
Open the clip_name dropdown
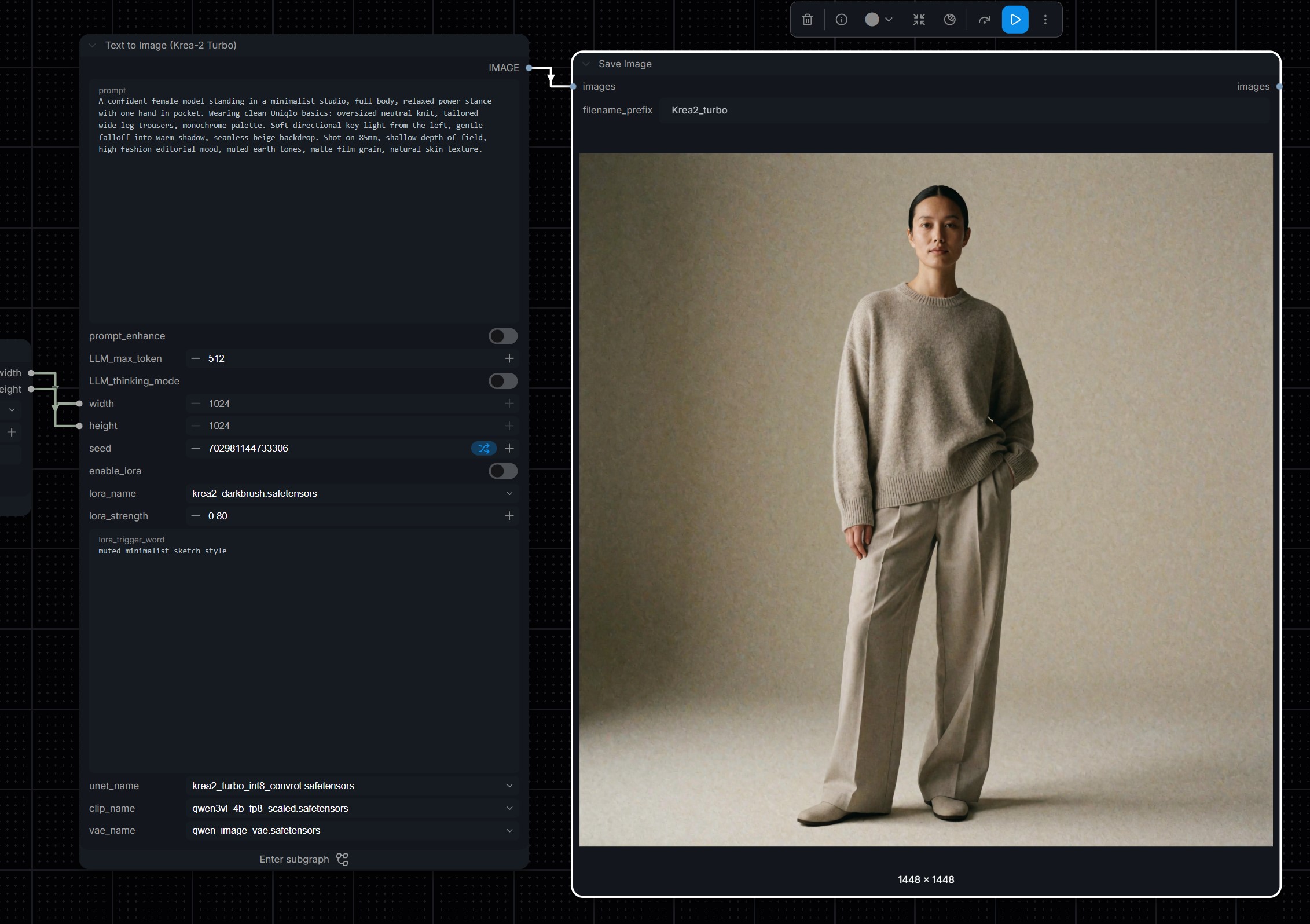click(x=353, y=808)
